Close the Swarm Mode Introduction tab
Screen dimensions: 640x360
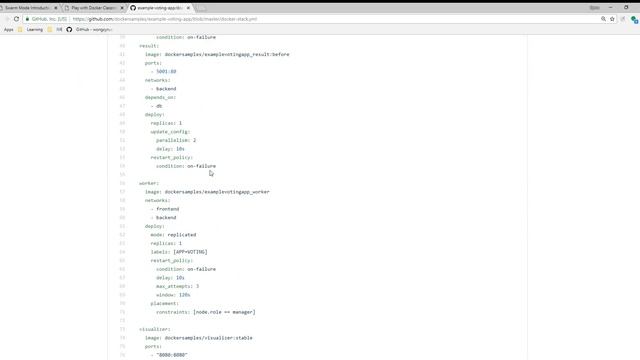click(56, 8)
